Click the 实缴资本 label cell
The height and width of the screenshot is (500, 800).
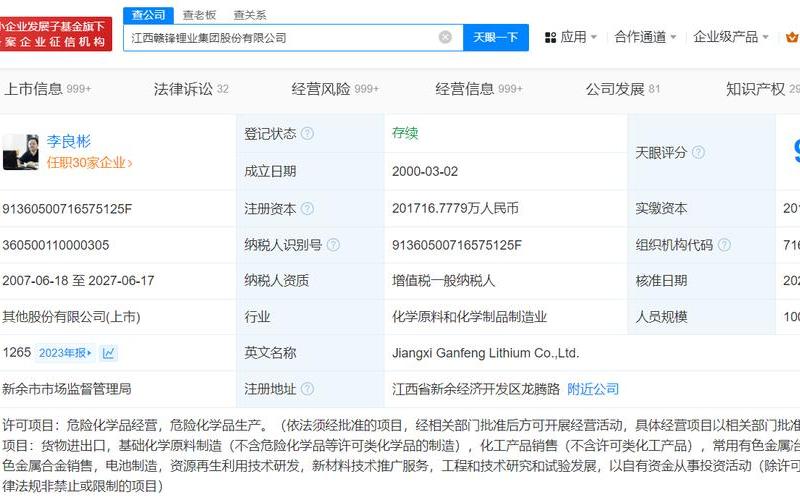point(702,208)
